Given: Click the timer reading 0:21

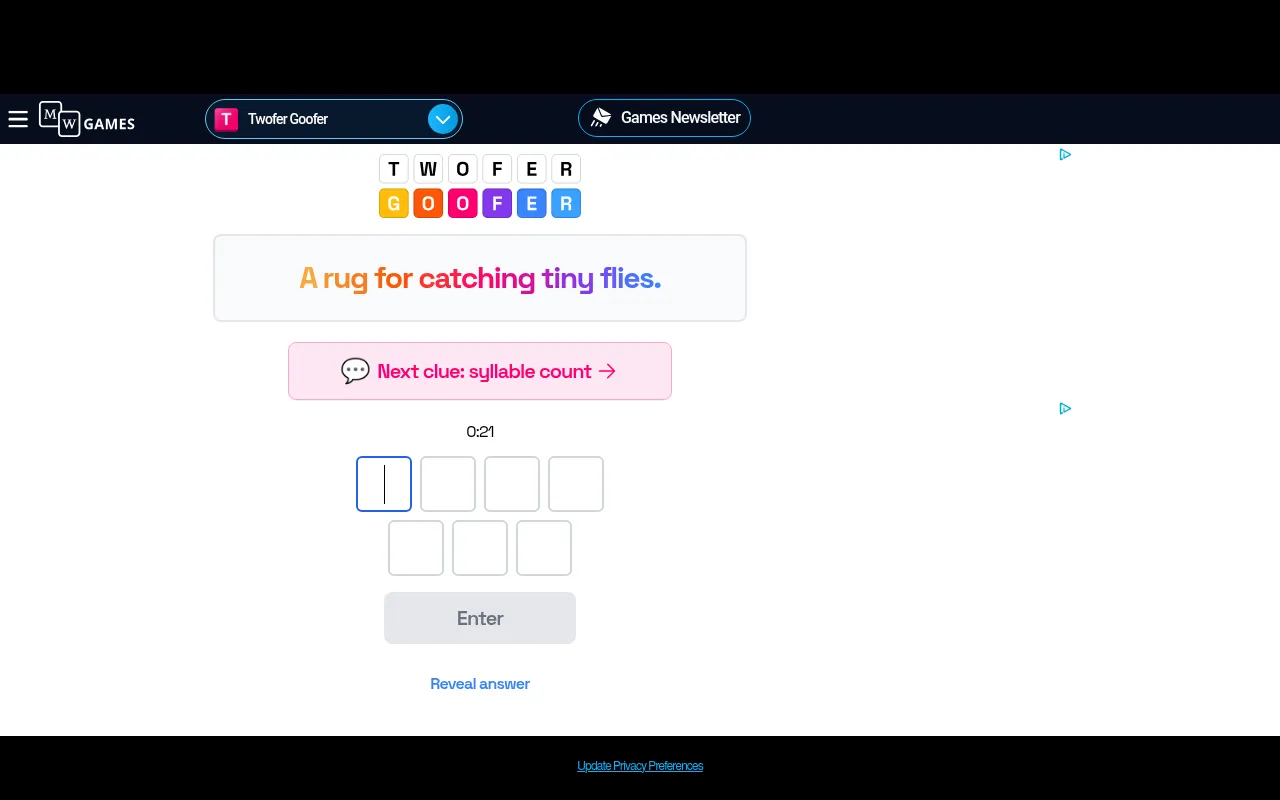Looking at the screenshot, I should point(480,432).
